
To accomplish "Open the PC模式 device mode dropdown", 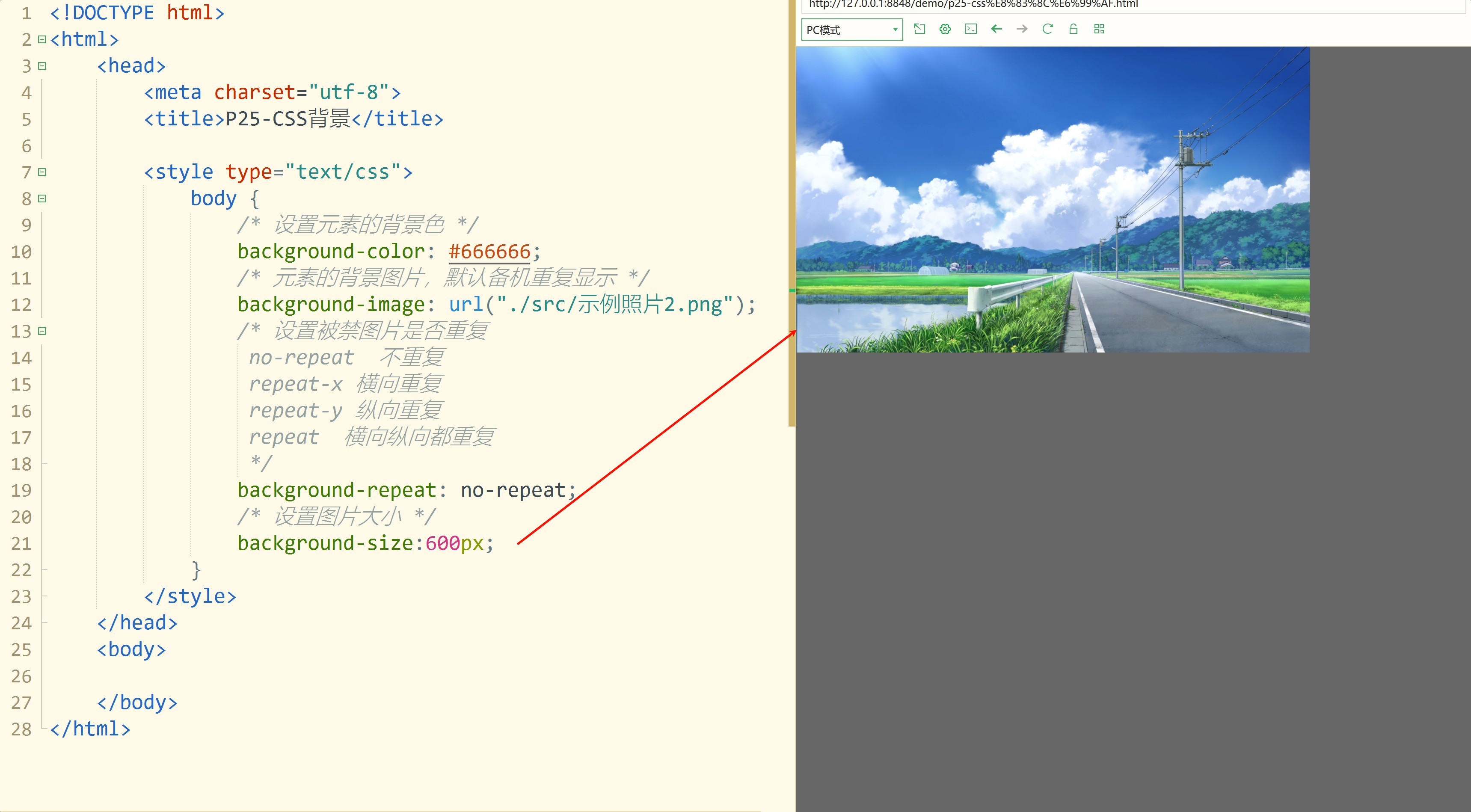I will tap(851, 30).
